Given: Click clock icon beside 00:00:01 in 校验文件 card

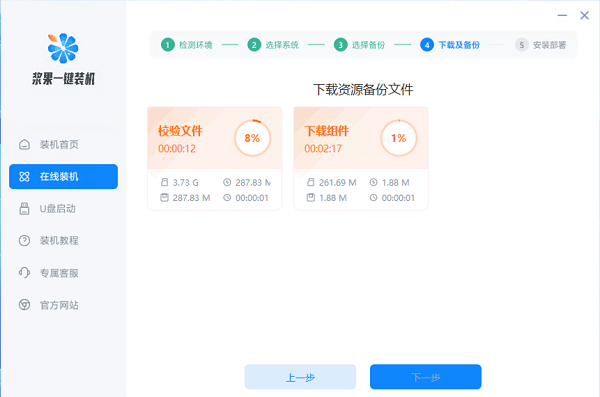Looking at the screenshot, I should tap(227, 198).
